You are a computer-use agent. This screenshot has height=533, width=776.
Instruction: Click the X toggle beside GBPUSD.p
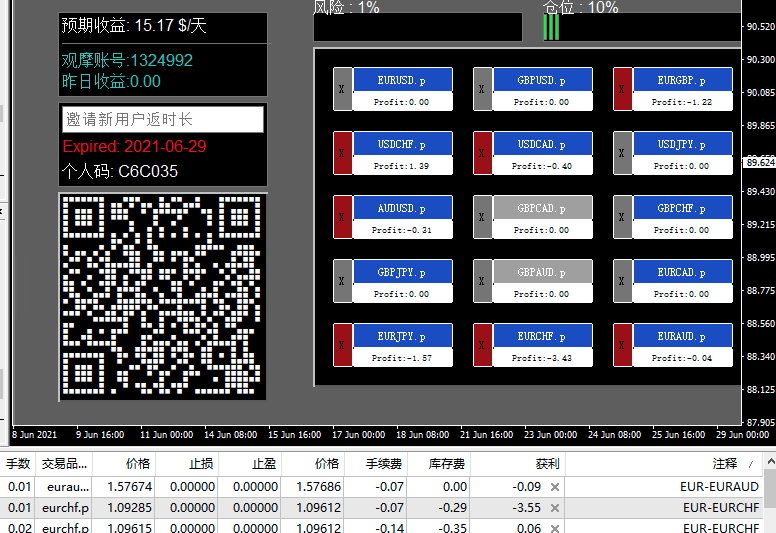coord(482,89)
